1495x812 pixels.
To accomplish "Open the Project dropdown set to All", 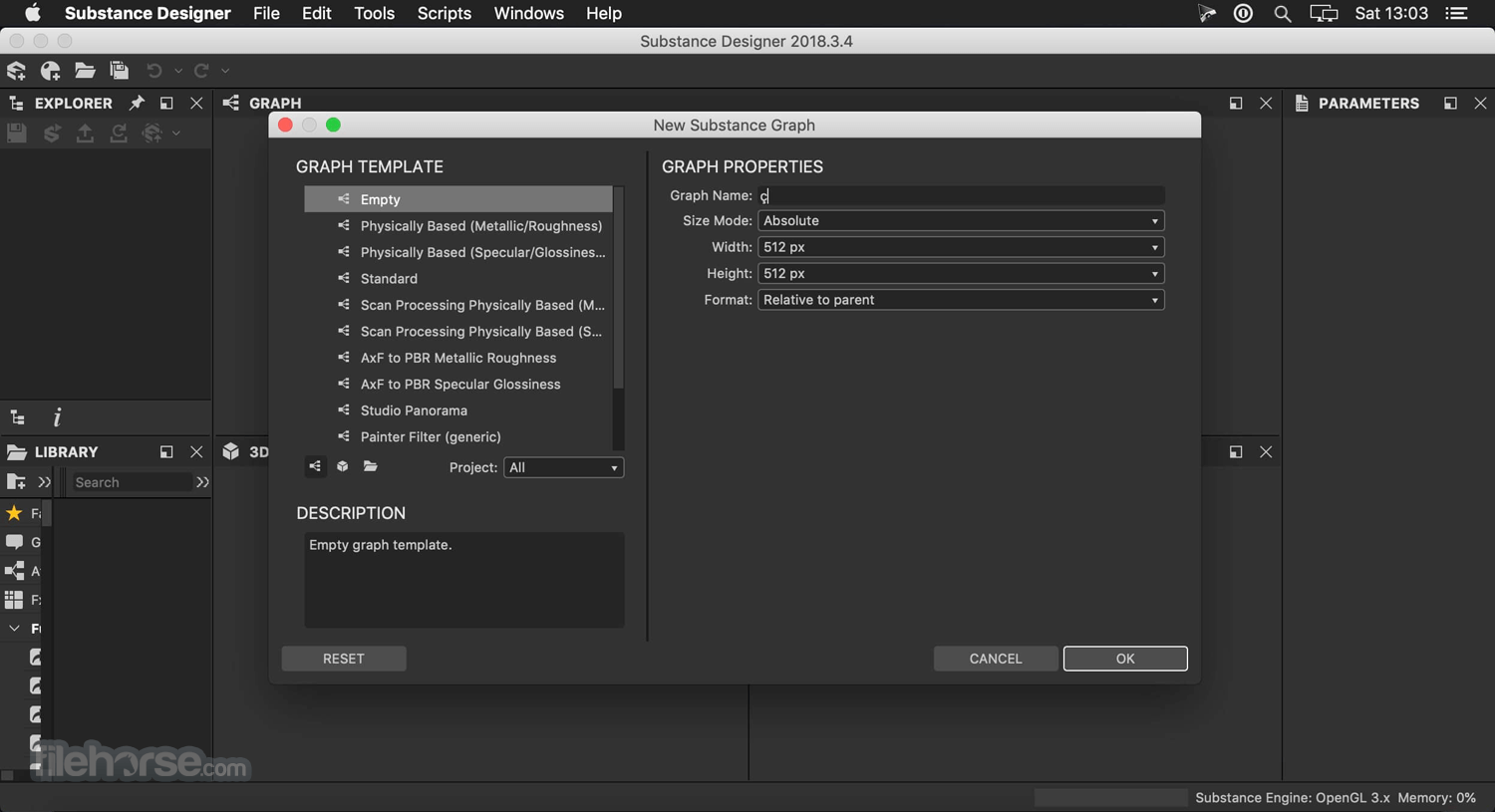I will point(564,467).
